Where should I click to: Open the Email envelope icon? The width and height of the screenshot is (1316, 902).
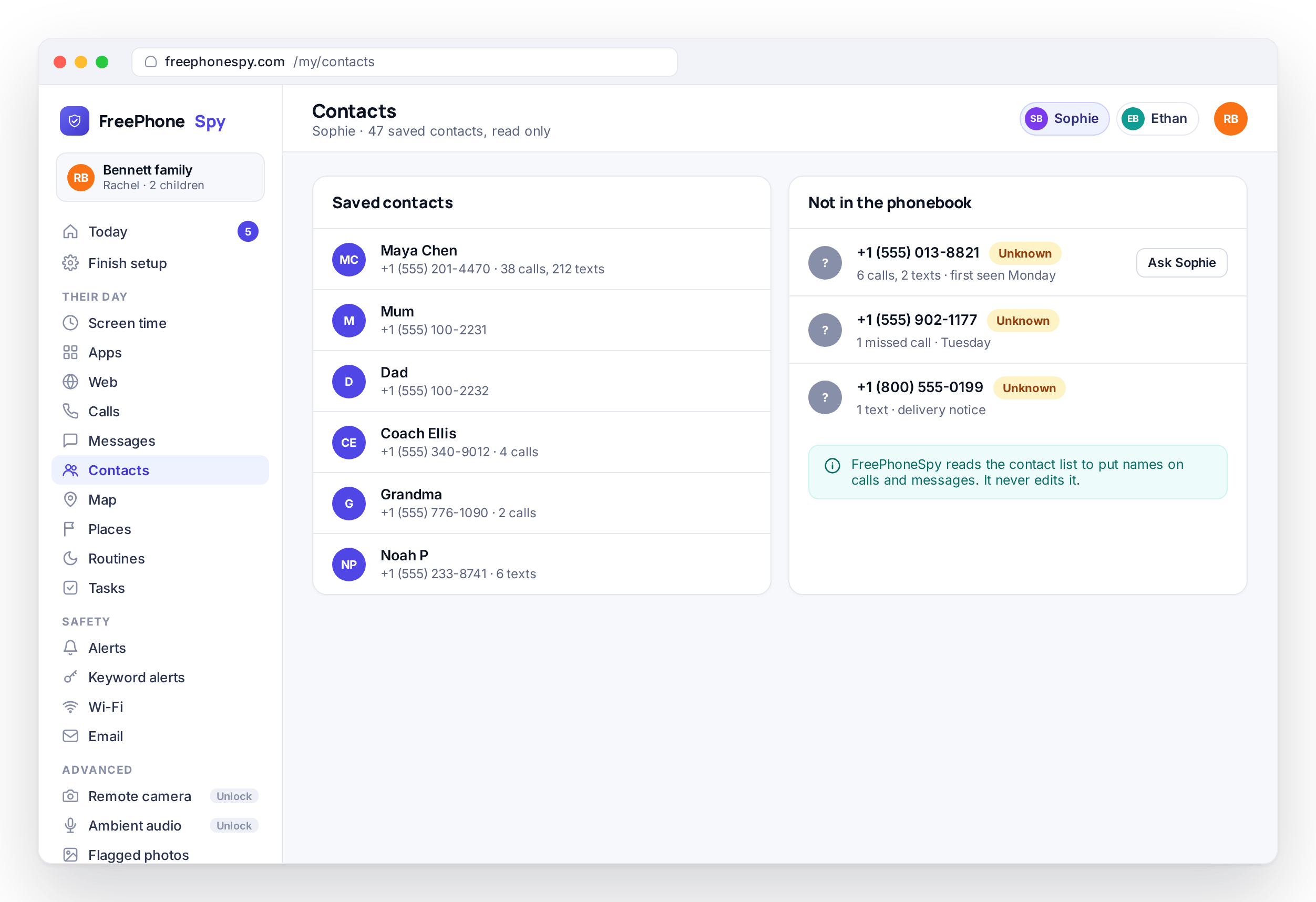(70, 736)
